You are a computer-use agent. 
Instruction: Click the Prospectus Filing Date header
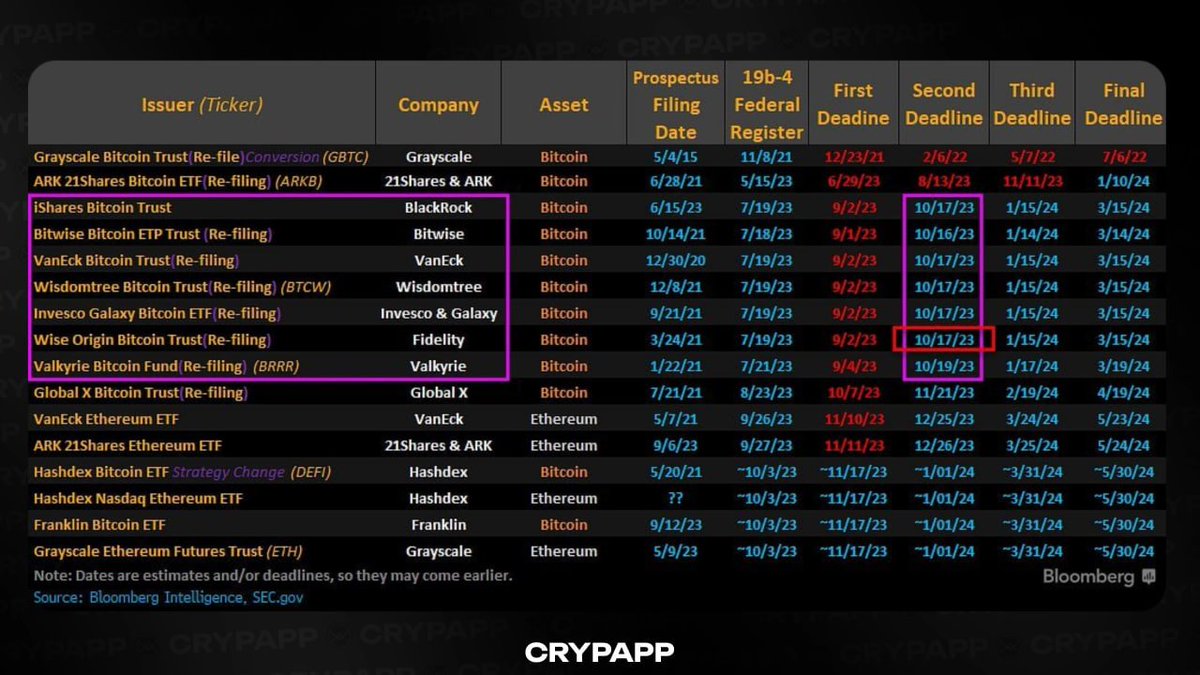tap(676, 105)
